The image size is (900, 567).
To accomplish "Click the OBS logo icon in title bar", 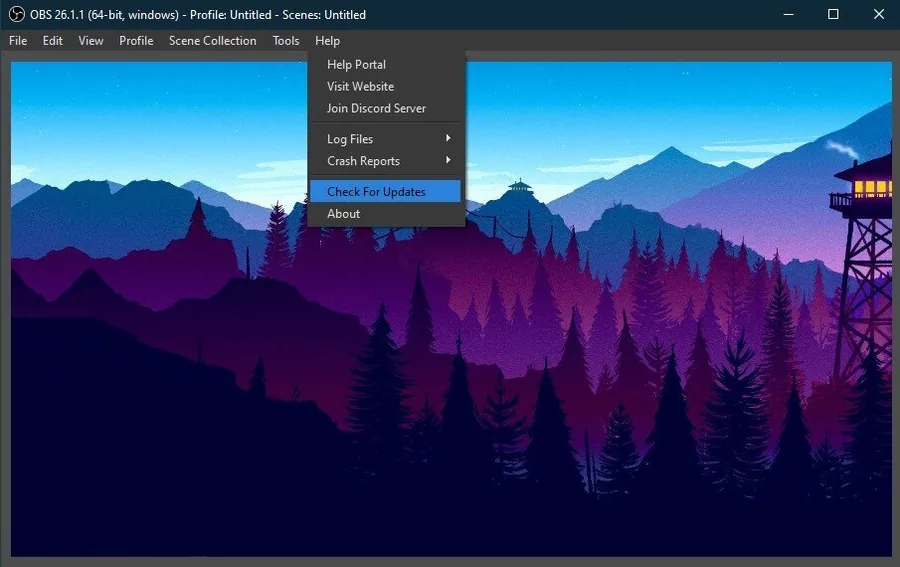I will [x=17, y=14].
